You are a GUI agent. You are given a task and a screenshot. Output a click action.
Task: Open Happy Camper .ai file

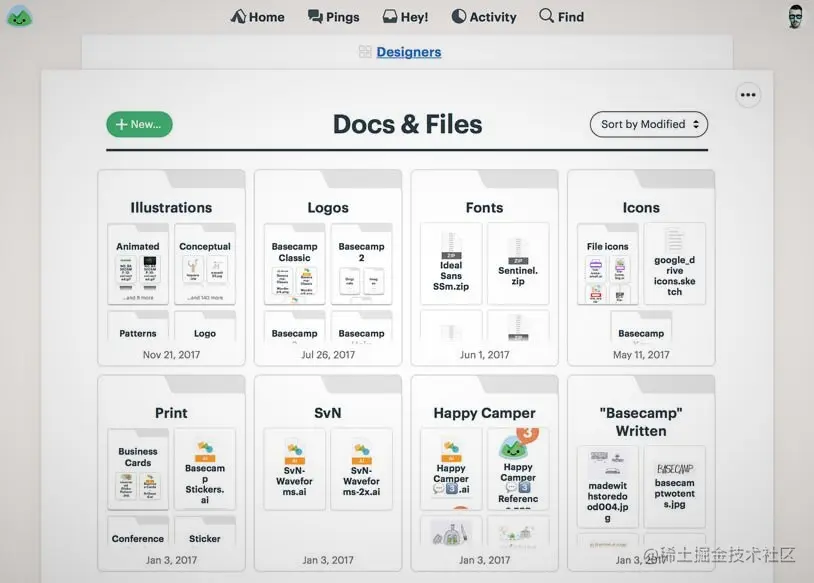pos(451,469)
